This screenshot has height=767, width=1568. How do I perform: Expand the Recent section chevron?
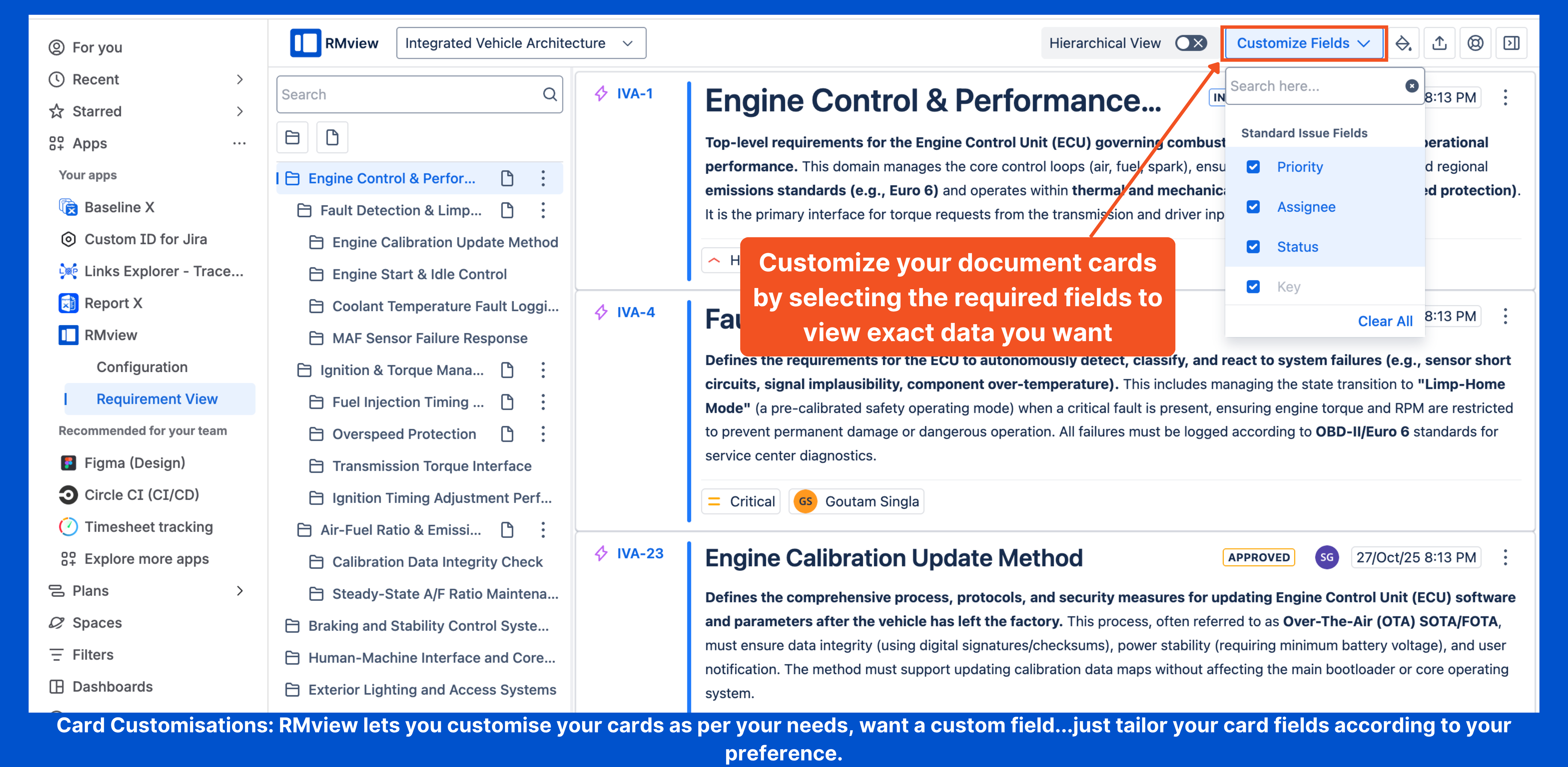(239, 80)
